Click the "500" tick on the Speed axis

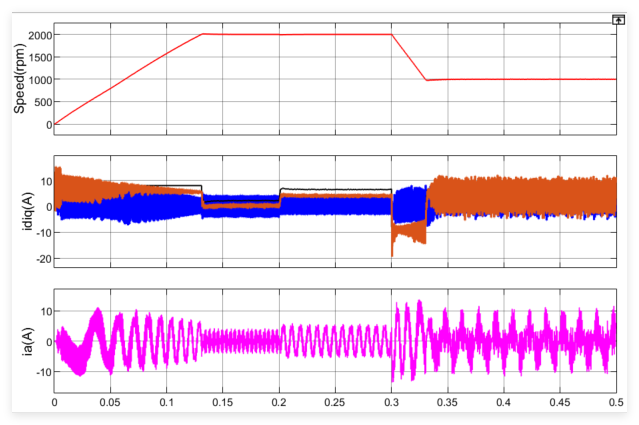click(x=43, y=102)
